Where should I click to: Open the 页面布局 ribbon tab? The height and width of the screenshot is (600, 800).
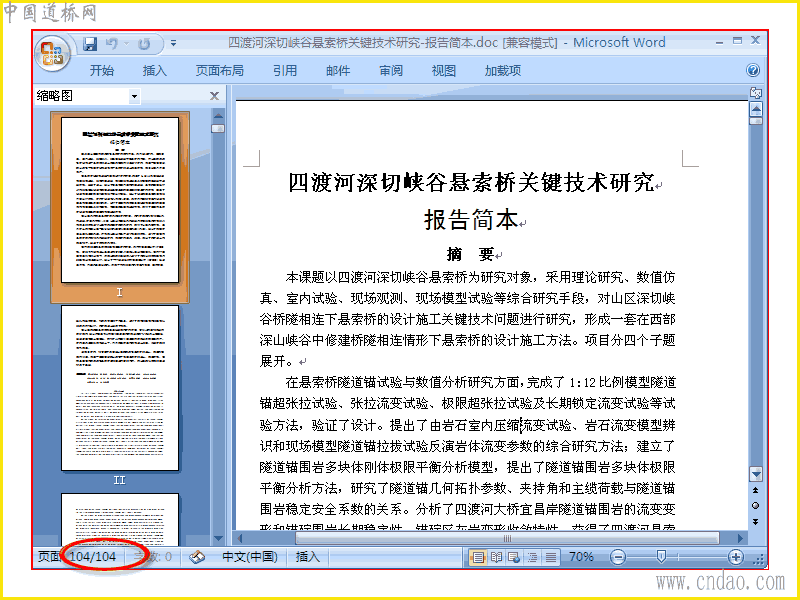(x=219, y=70)
